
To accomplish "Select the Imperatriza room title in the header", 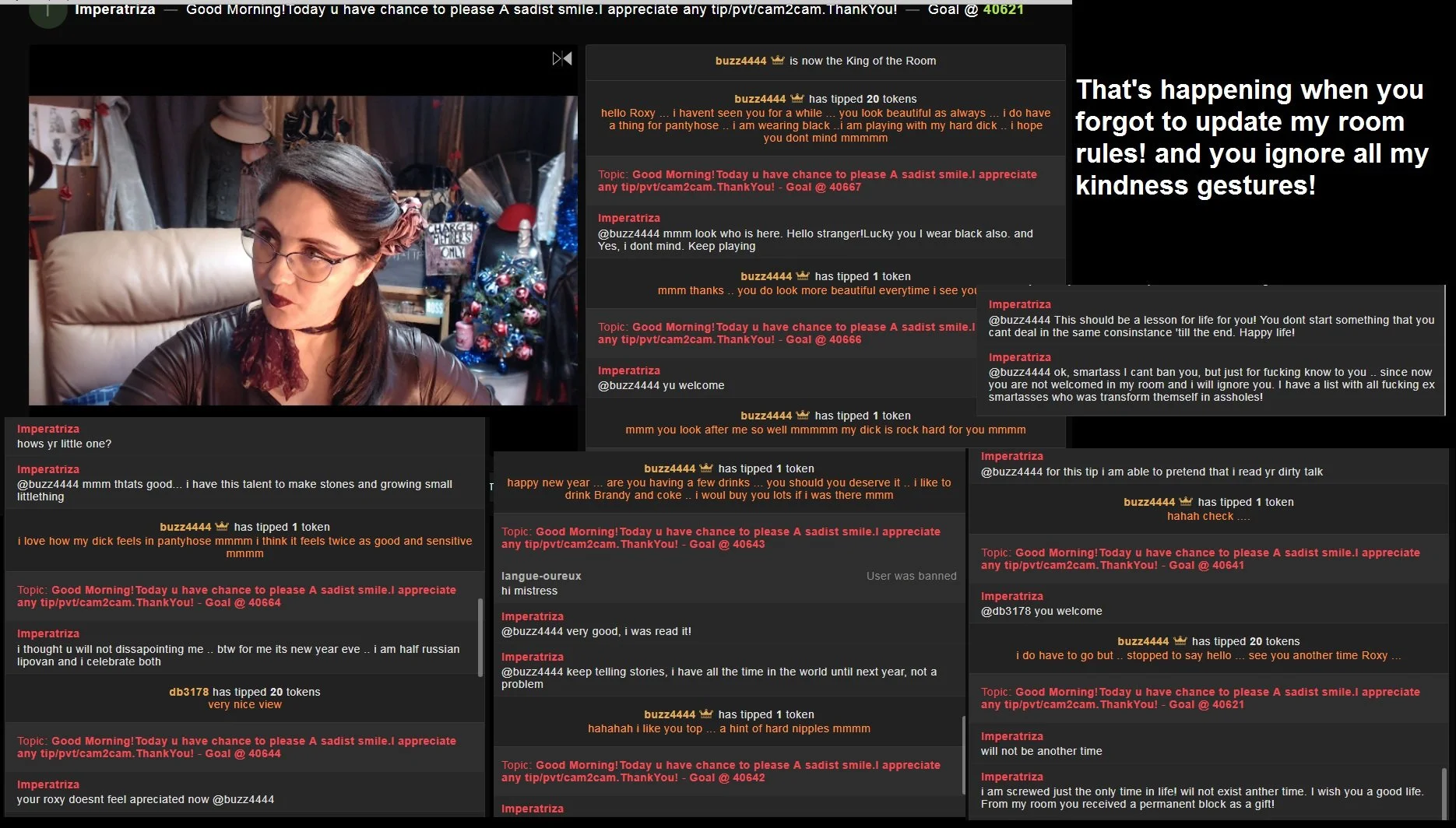I will pos(115,9).
